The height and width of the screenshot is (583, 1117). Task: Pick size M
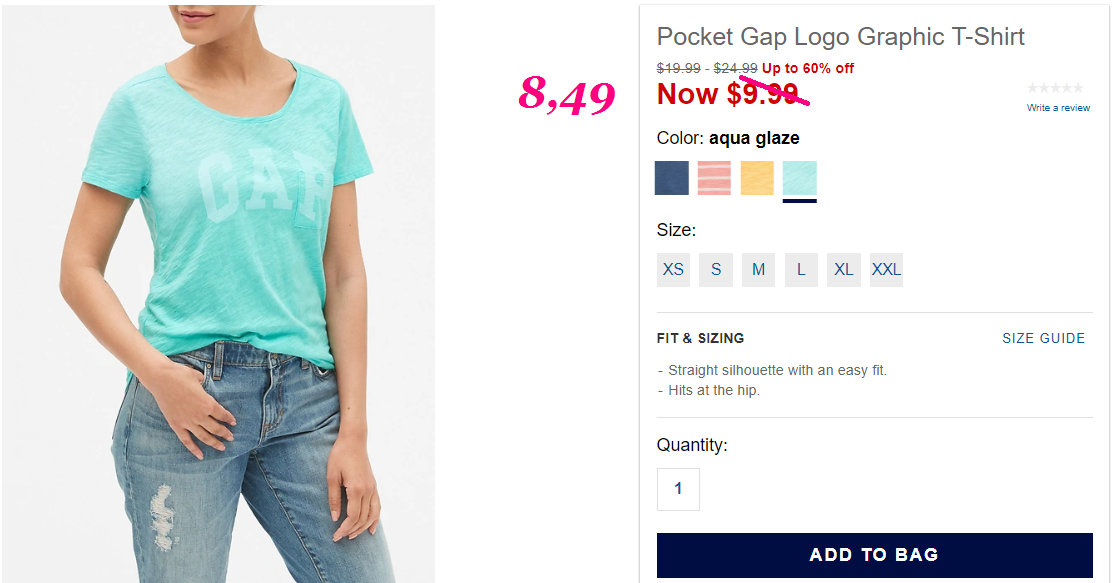[x=758, y=269]
